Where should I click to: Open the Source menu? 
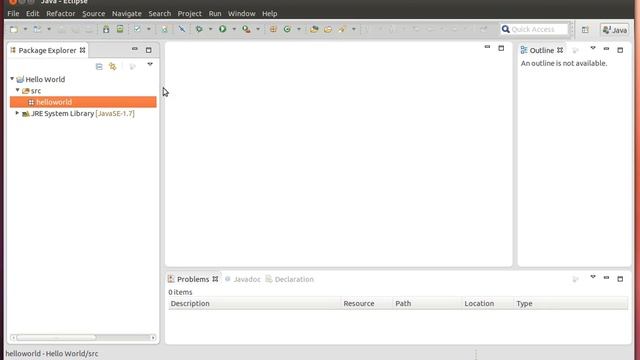pyautogui.click(x=93, y=13)
